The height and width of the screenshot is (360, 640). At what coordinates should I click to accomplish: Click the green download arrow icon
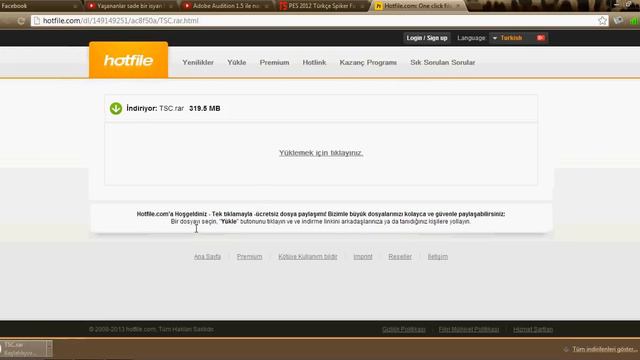click(x=116, y=108)
